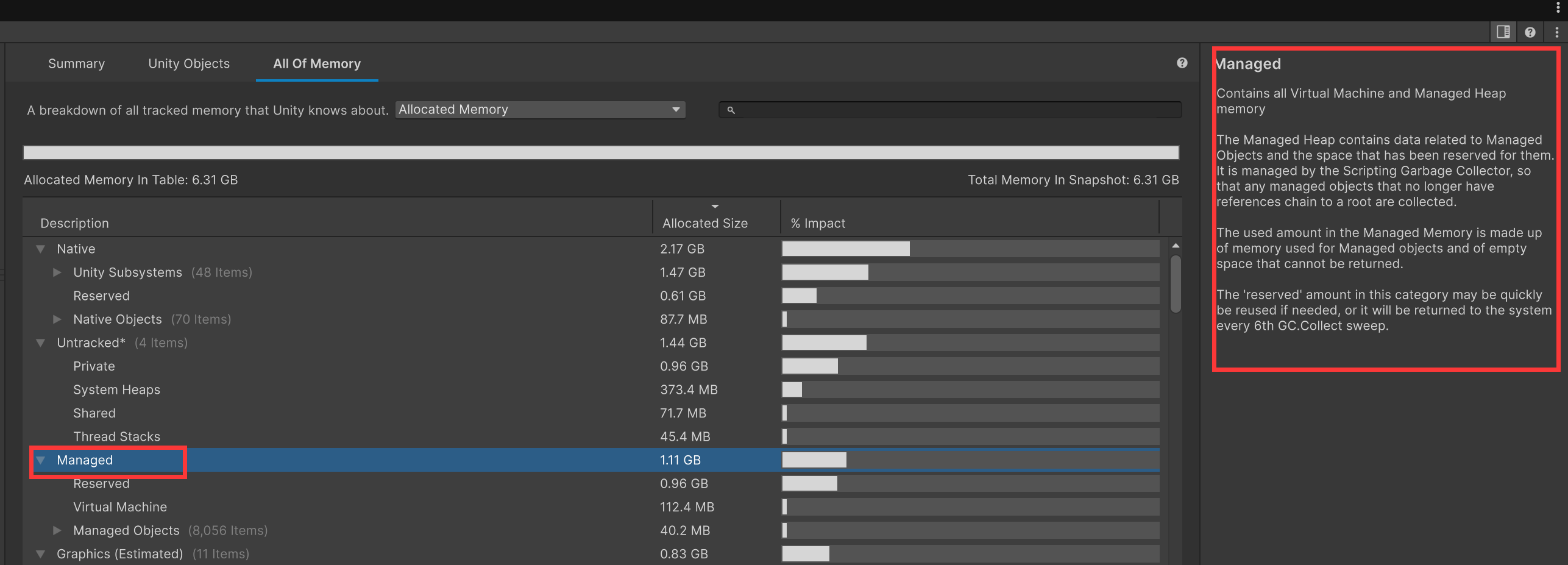This screenshot has width=1568, height=565.
Task: Expand the Managed Objects row
Action: 57,531
